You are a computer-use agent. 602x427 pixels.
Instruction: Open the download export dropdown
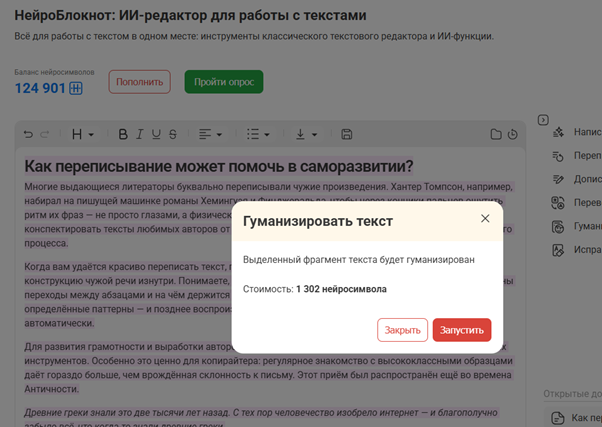tap(306, 134)
